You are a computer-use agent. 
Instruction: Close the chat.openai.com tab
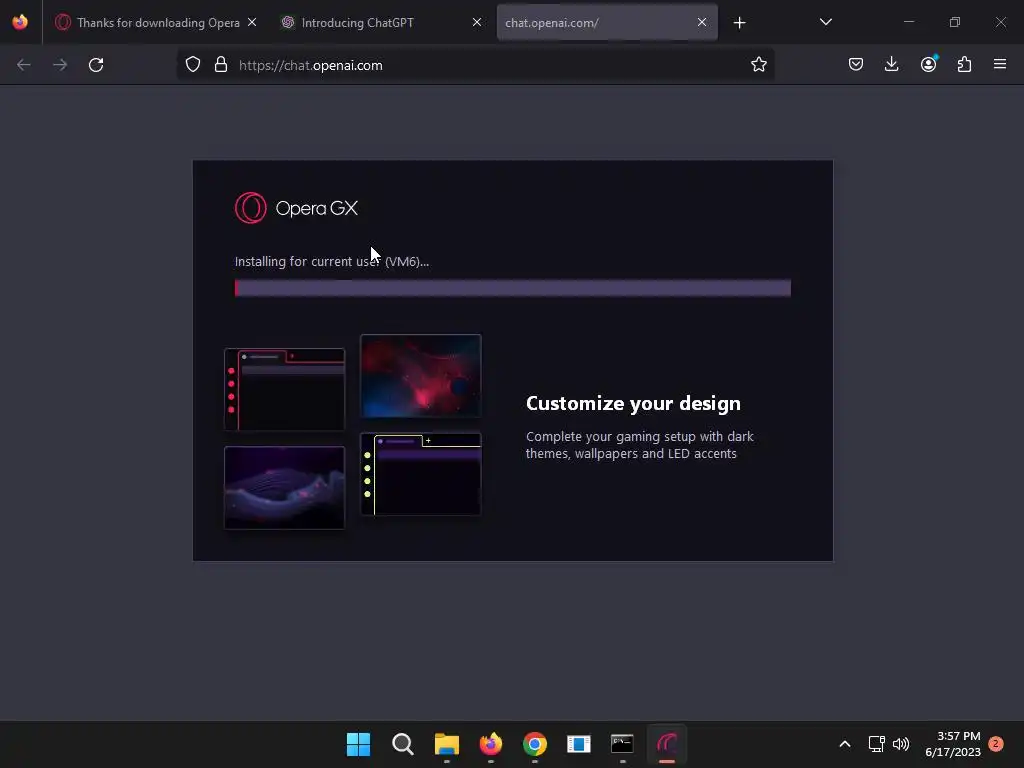coord(701,22)
